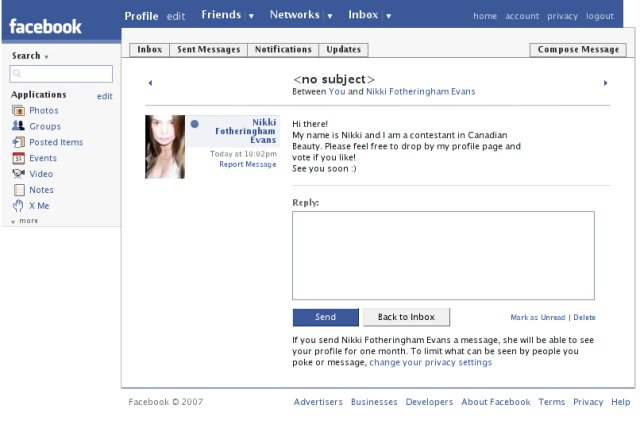Click the sidebar Search input field
Image resolution: width=640 pixels, height=432 pixels.
61,74
